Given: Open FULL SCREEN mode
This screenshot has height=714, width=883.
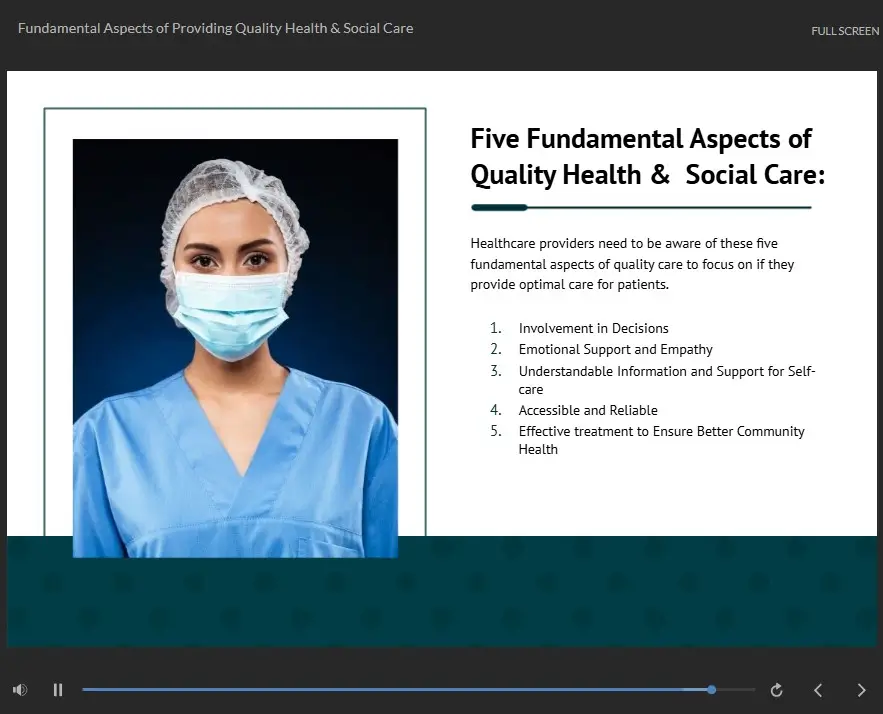Looking at the screenshot, I should coord(845,31).
